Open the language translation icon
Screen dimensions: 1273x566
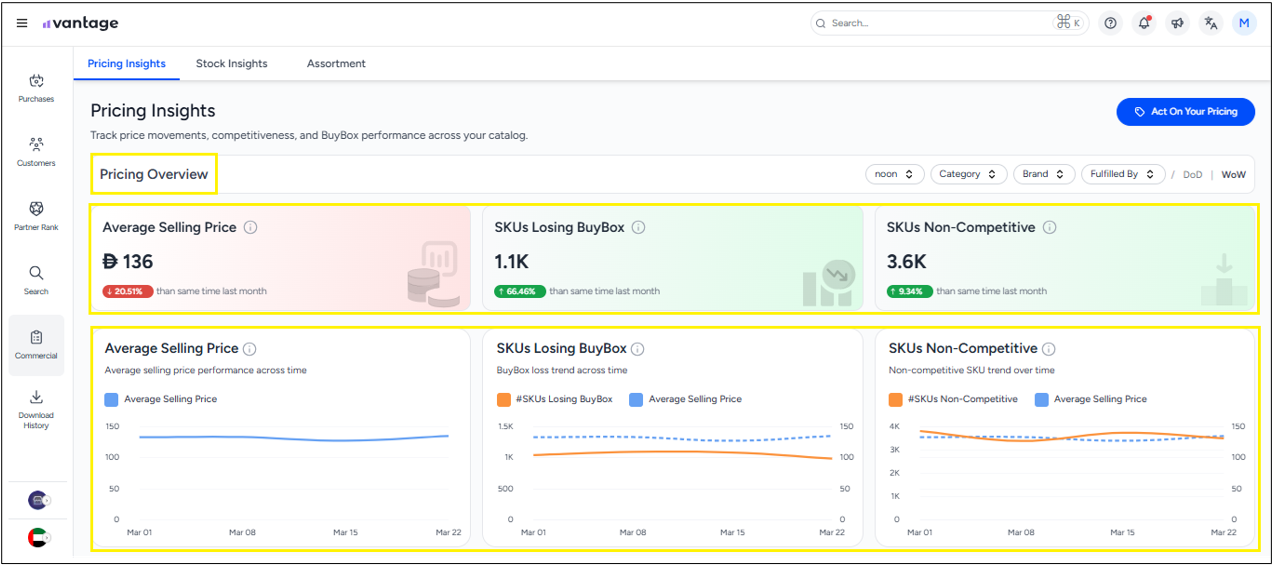[1211, 23]
